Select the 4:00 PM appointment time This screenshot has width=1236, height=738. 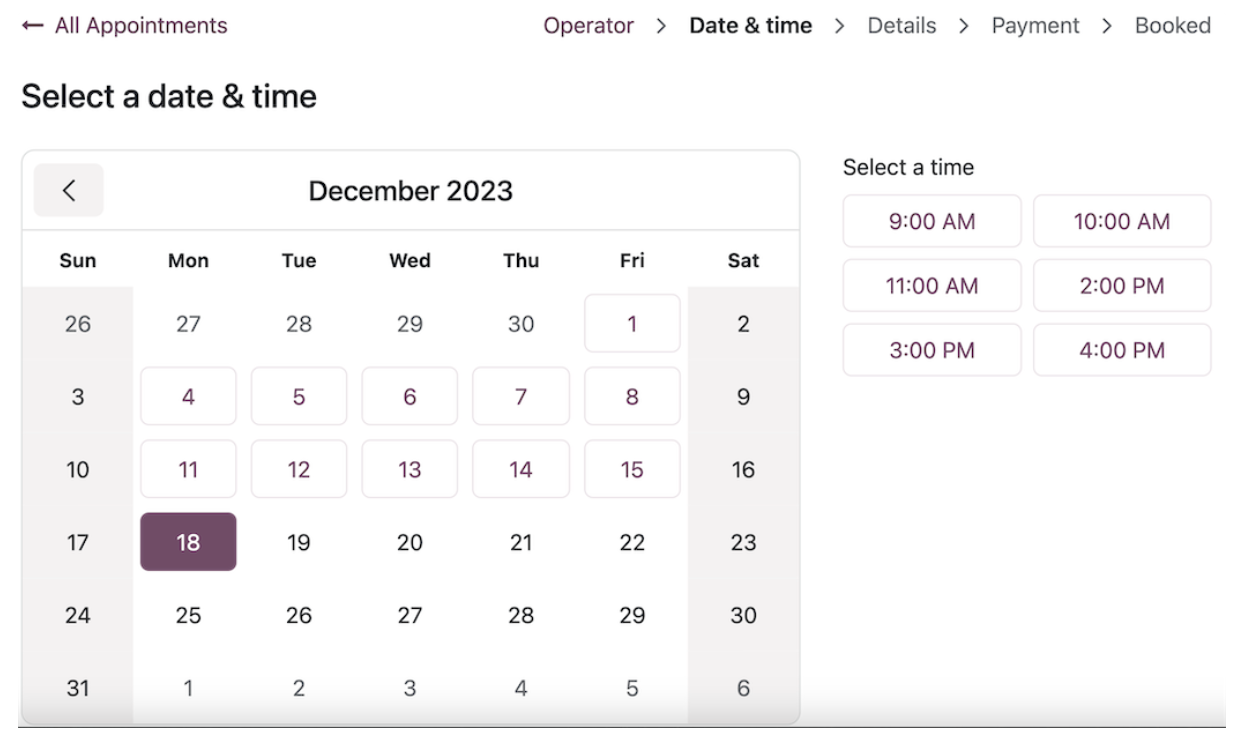[x=1122, y=350]
